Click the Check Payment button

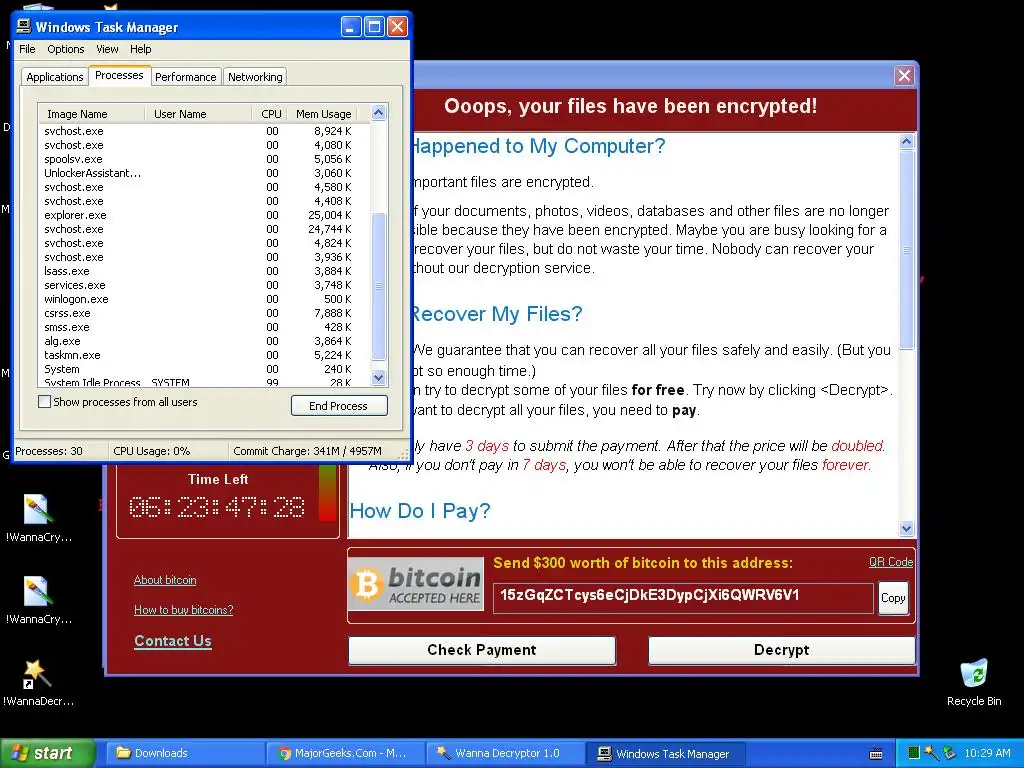coord(482,650)
